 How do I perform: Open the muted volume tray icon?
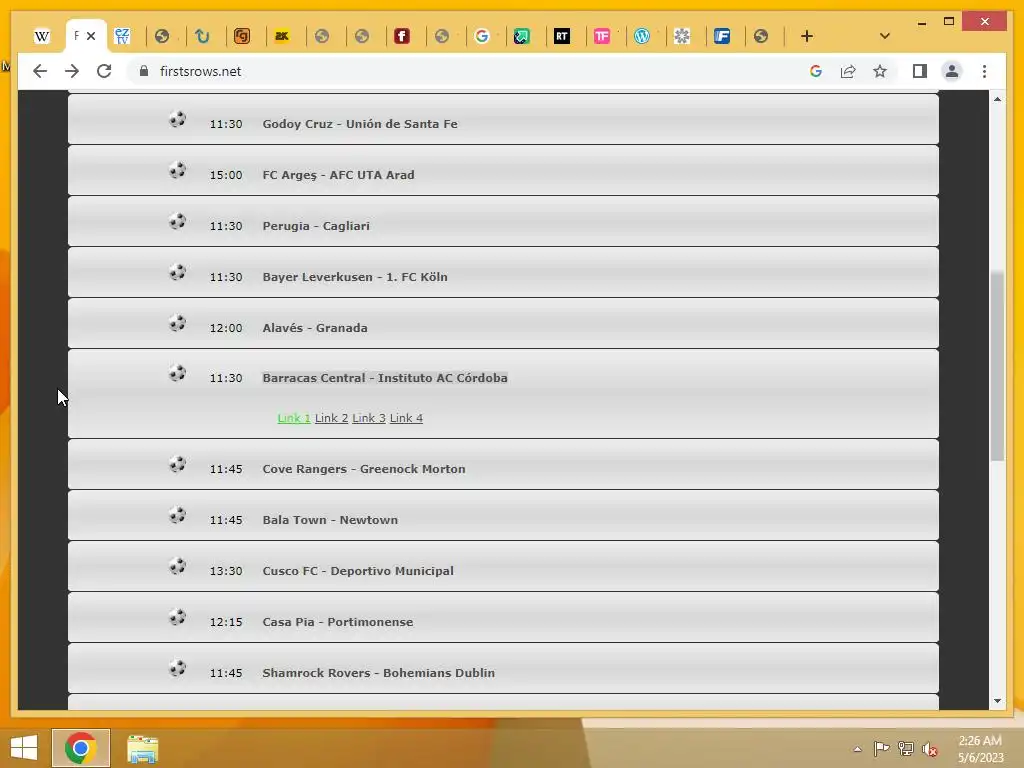pyautogui.click(x=930, y=749)
